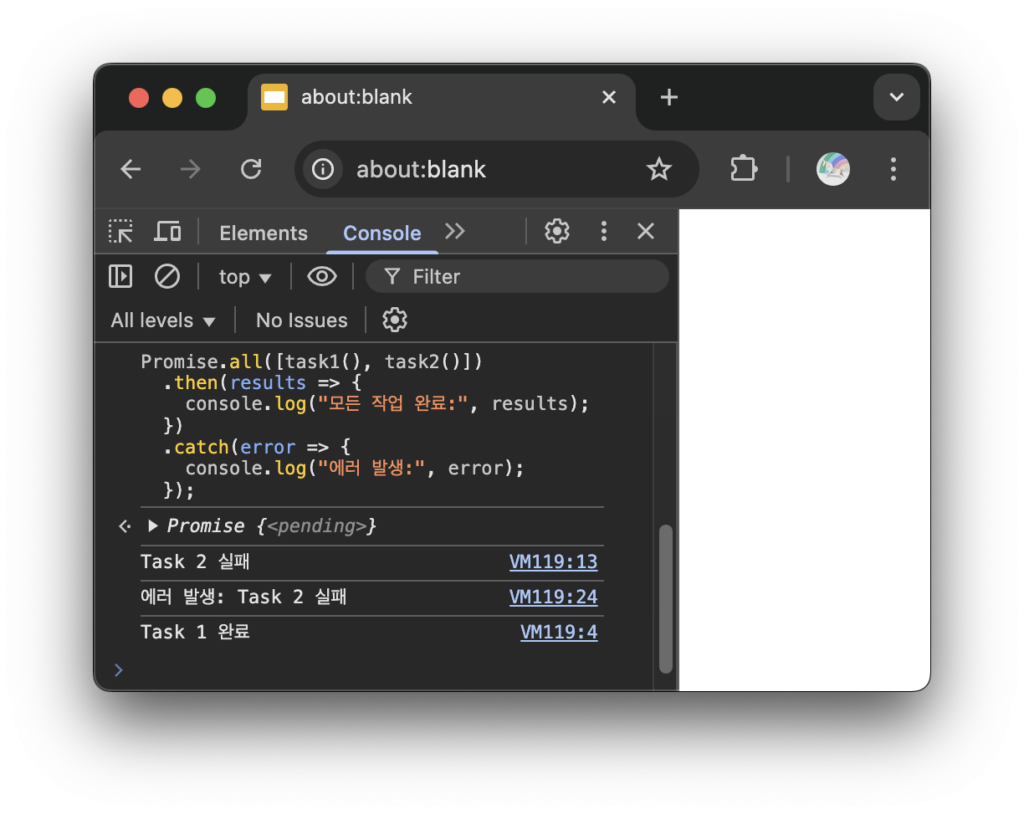
Task: Open DevTools settings gear
Action: click(x=557, y=231)
